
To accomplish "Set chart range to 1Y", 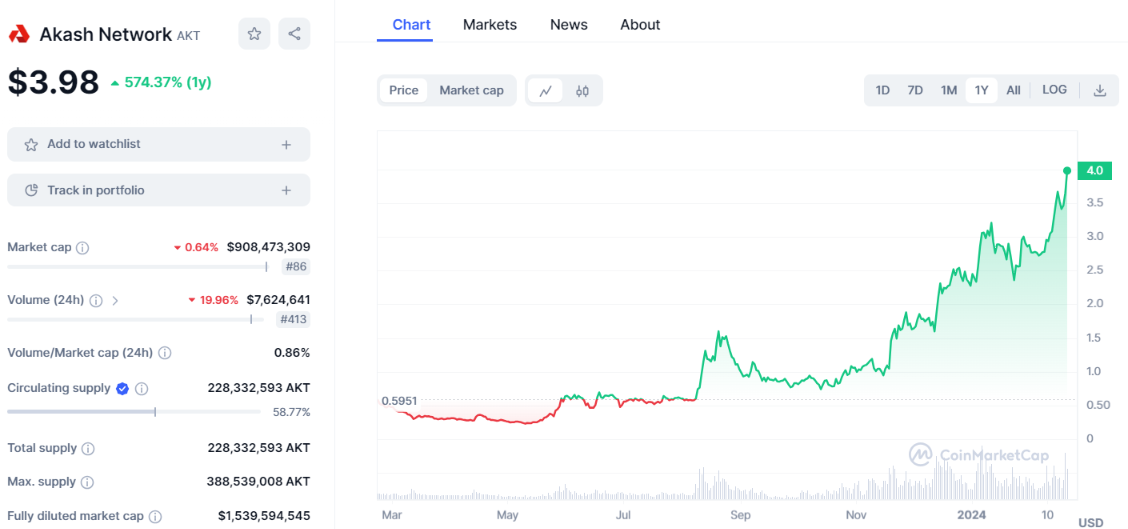I will pyautogui.click(x=981, y=91).
